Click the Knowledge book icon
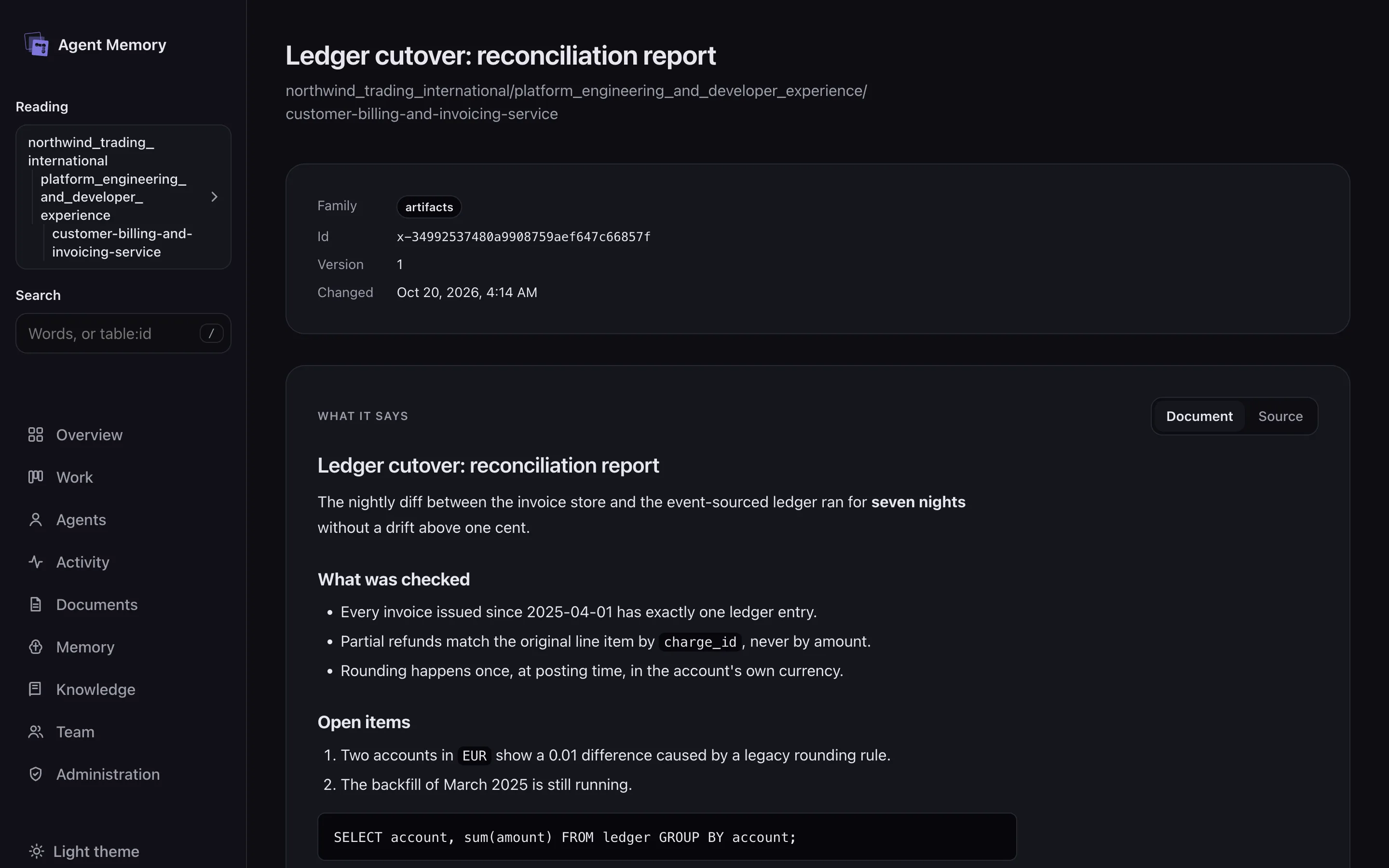This screenshot has width=1389, height=868. [x=36, y=690]
